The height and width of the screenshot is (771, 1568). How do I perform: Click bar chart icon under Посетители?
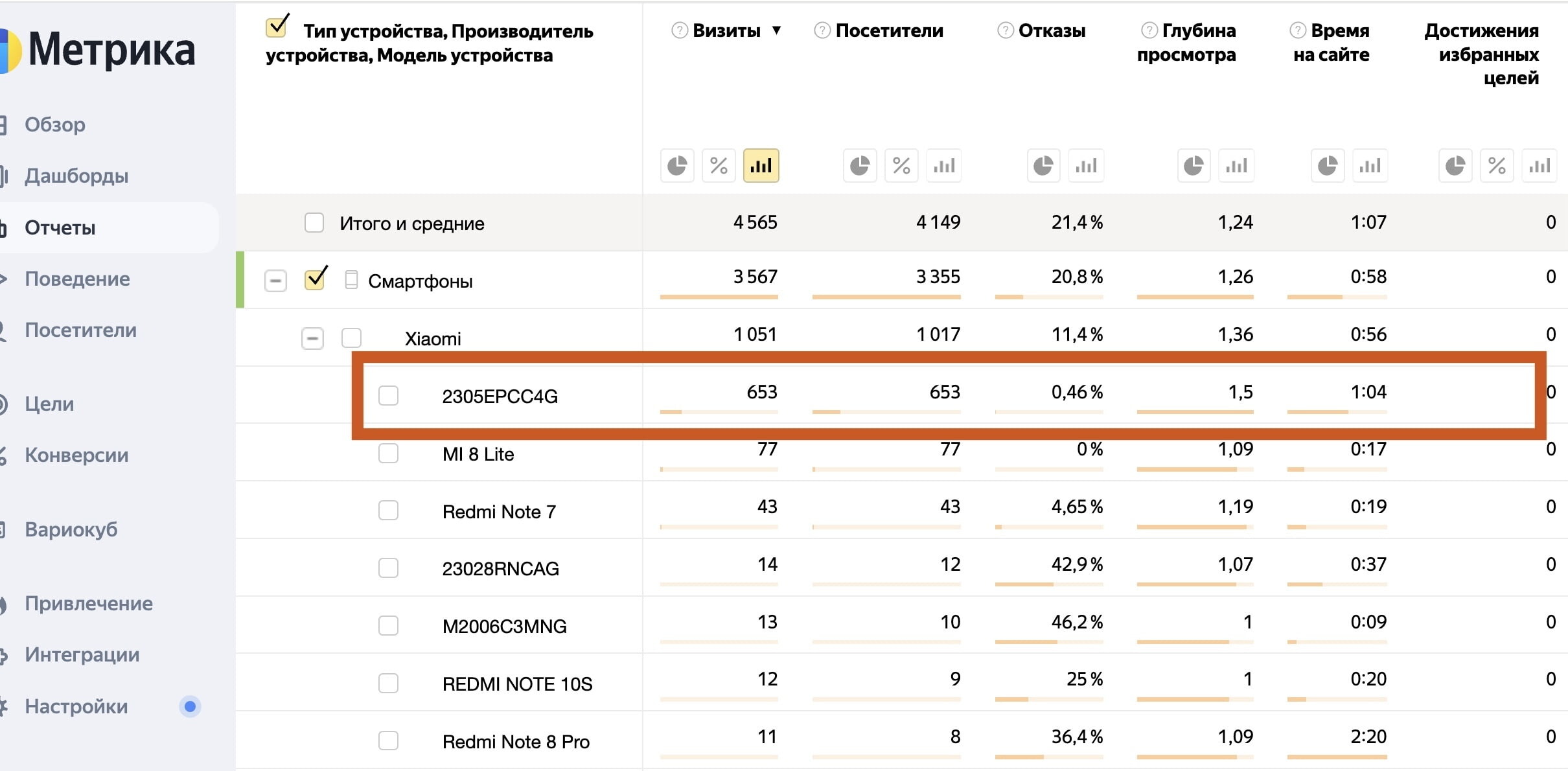pyautogui.click(x=944, y=166)
